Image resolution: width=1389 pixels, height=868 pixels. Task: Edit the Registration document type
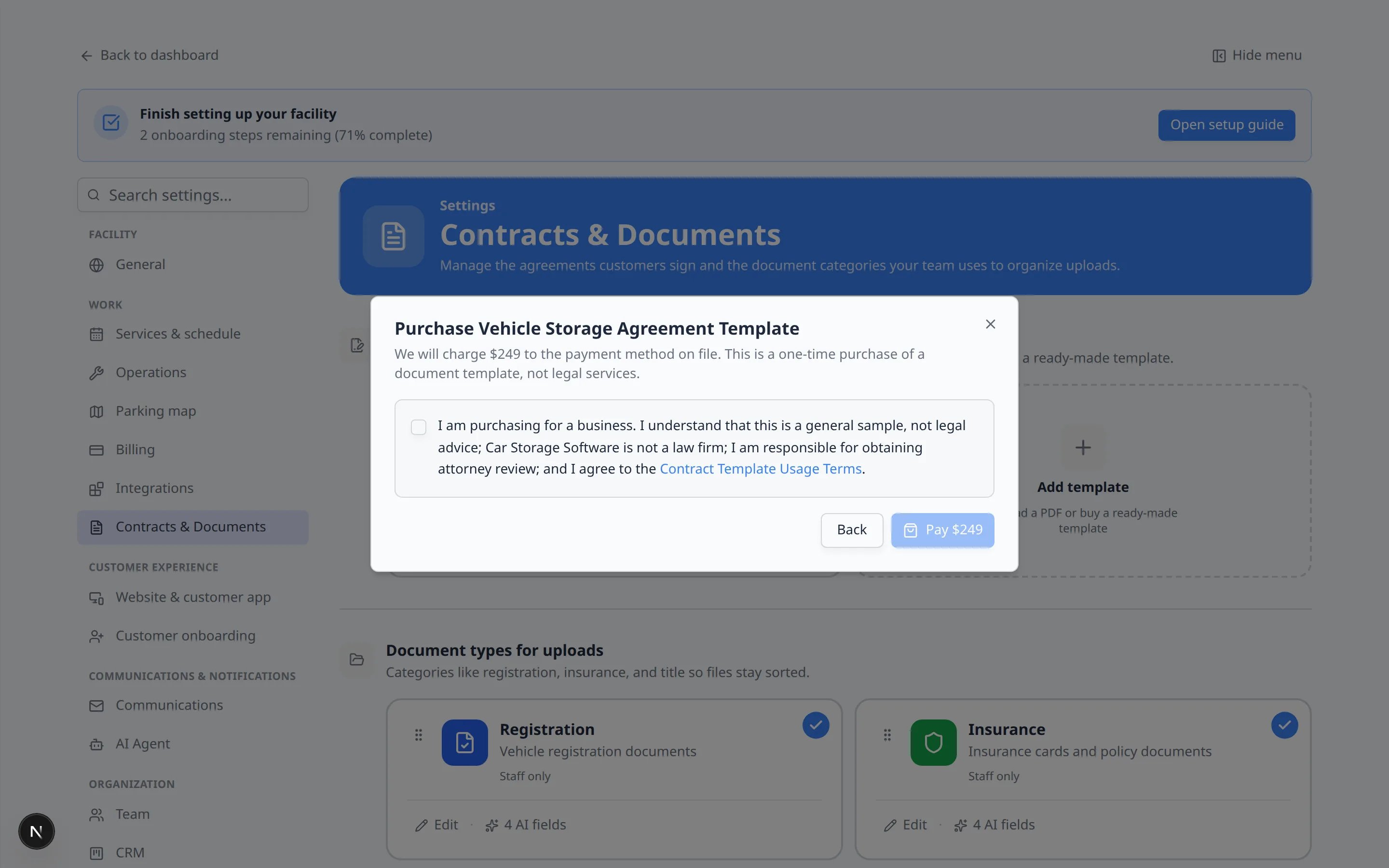pos(437,826)
